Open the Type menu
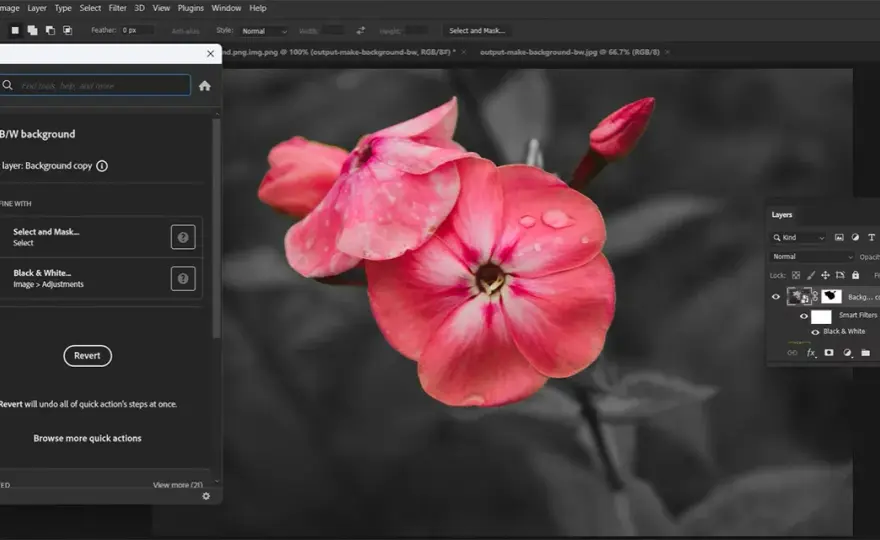The height and width of the screenshot is (540, 880). pyautogui.click(x=63, y=8)
